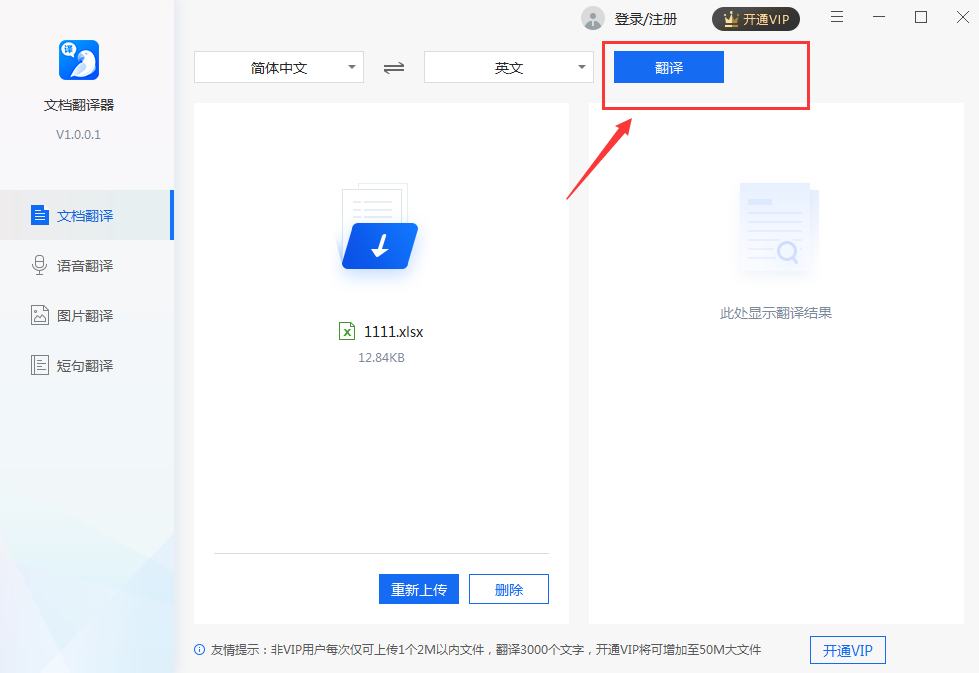
Task: Click the app logo above 文档翻译器
Action: pos(78,60)
